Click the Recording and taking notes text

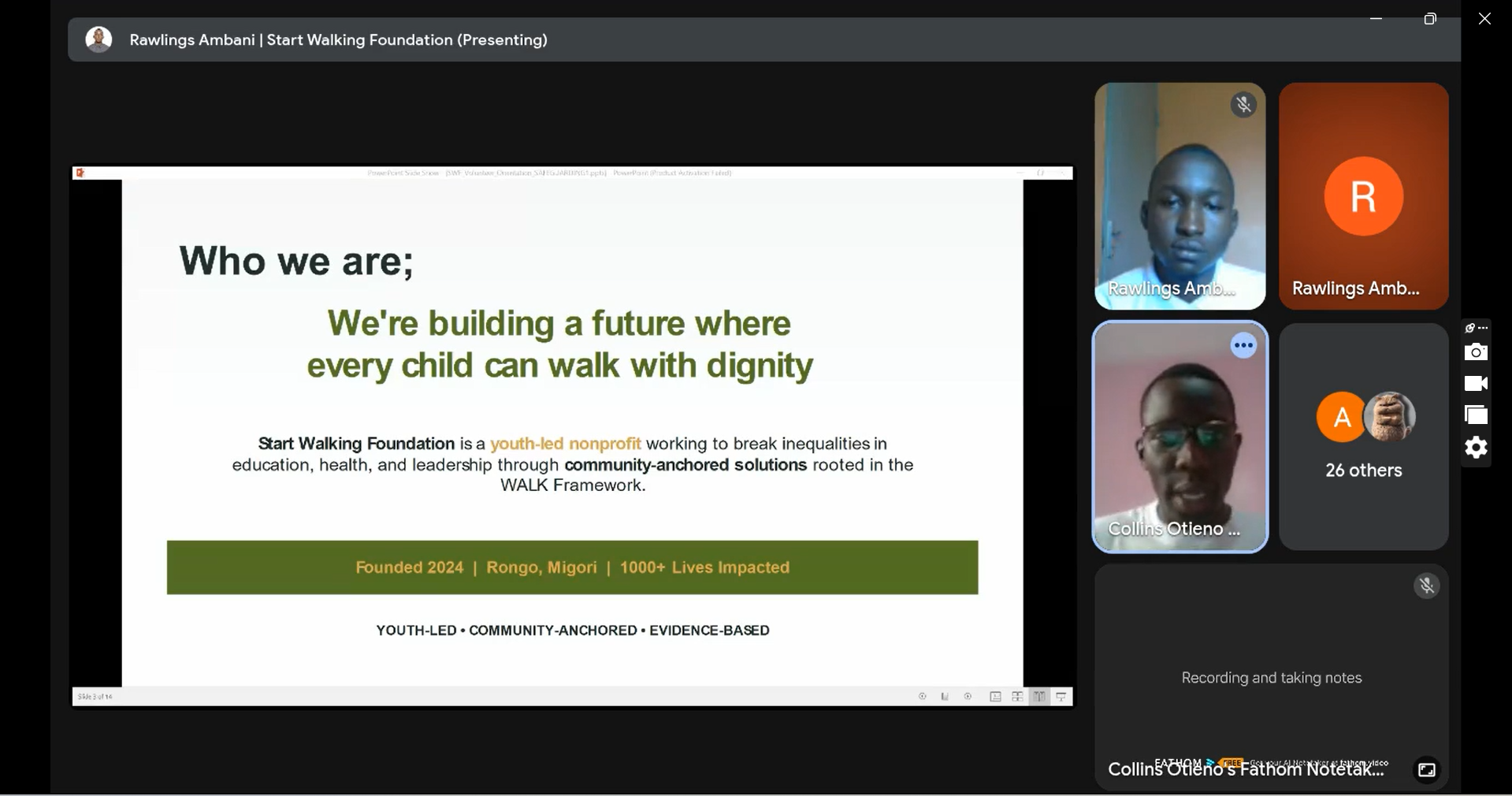click(x=1271, y=678)
